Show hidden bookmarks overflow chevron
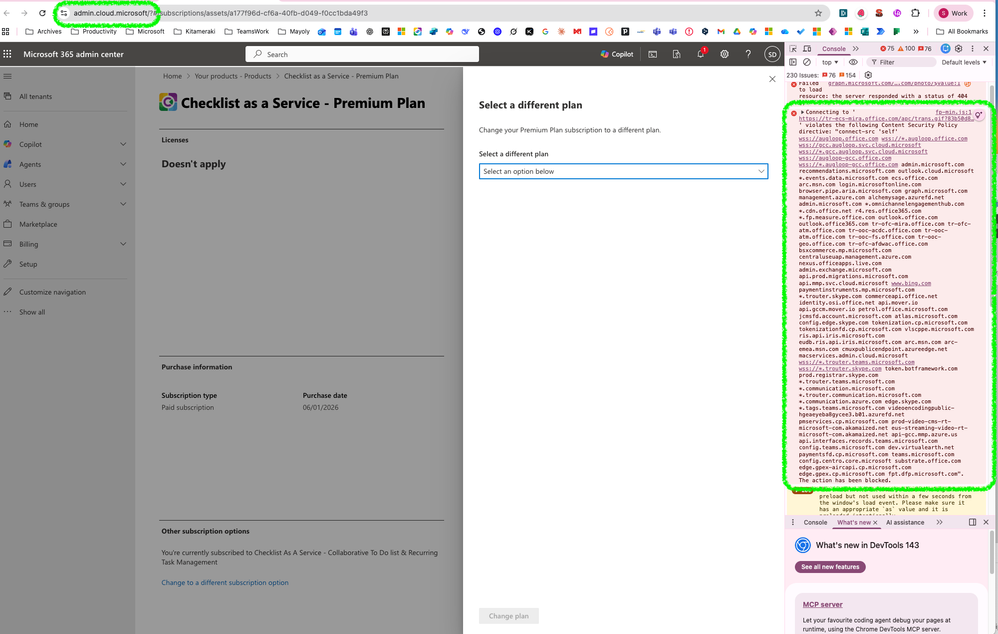Screen dimensions: 998x634 point(916,31)
